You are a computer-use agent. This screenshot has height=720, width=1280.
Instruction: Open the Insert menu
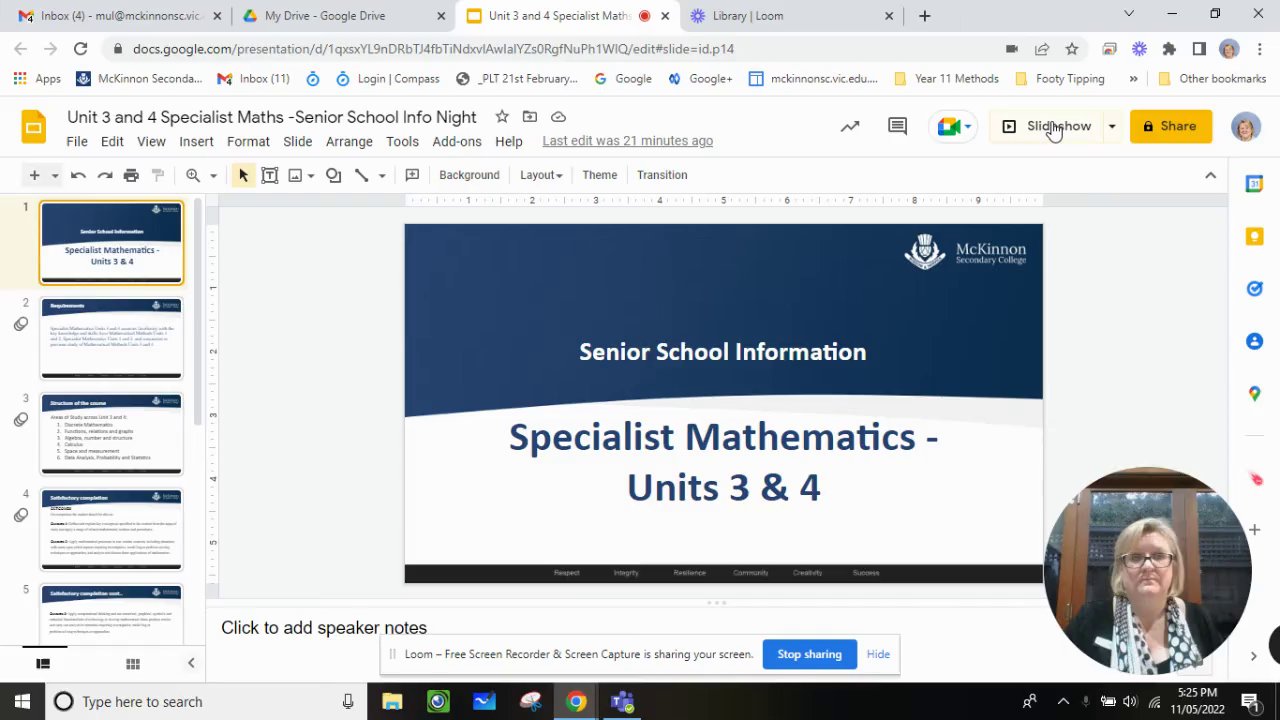coord(196,141)
